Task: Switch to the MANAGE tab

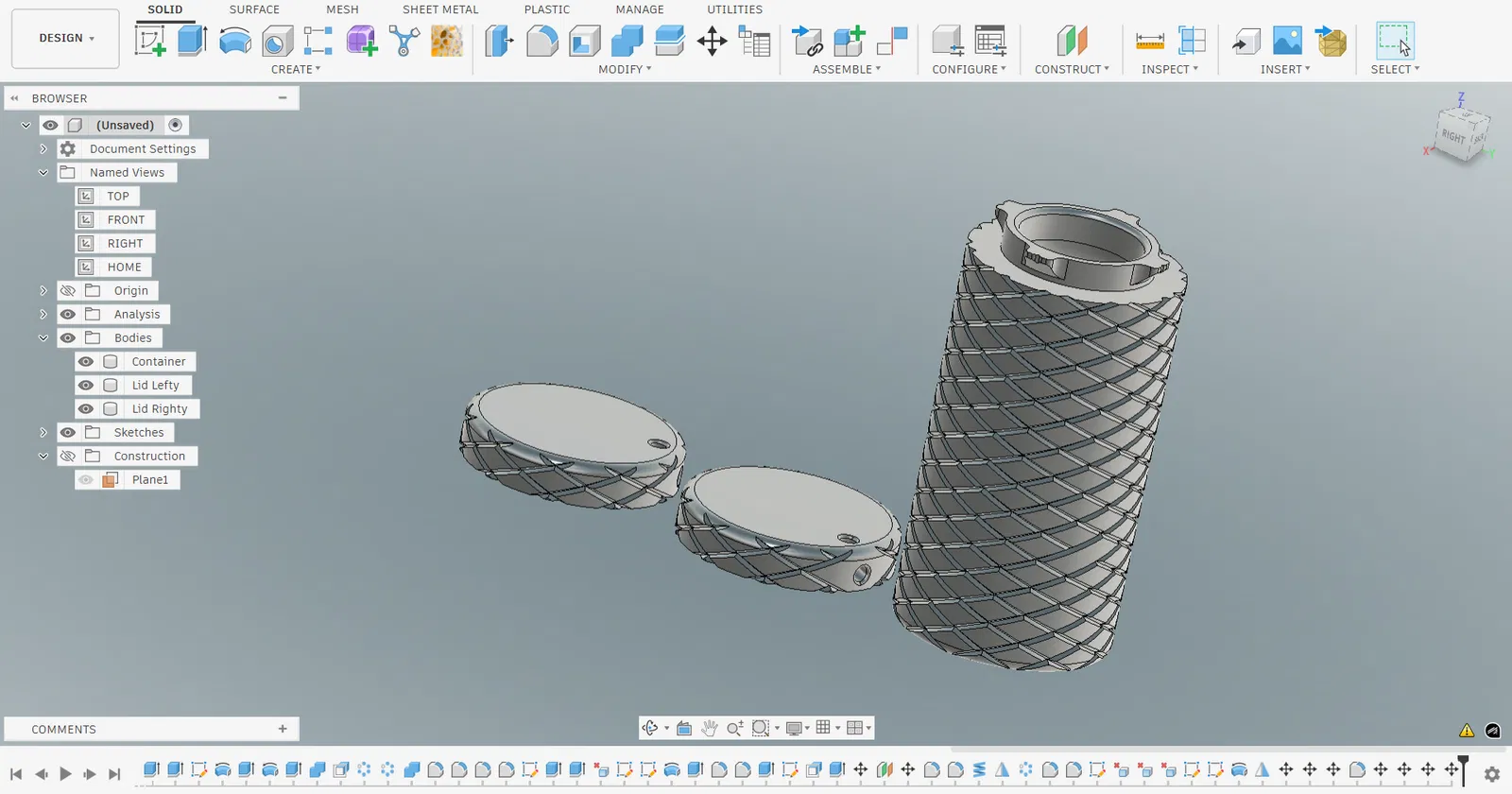Action: tap(640, 9)
